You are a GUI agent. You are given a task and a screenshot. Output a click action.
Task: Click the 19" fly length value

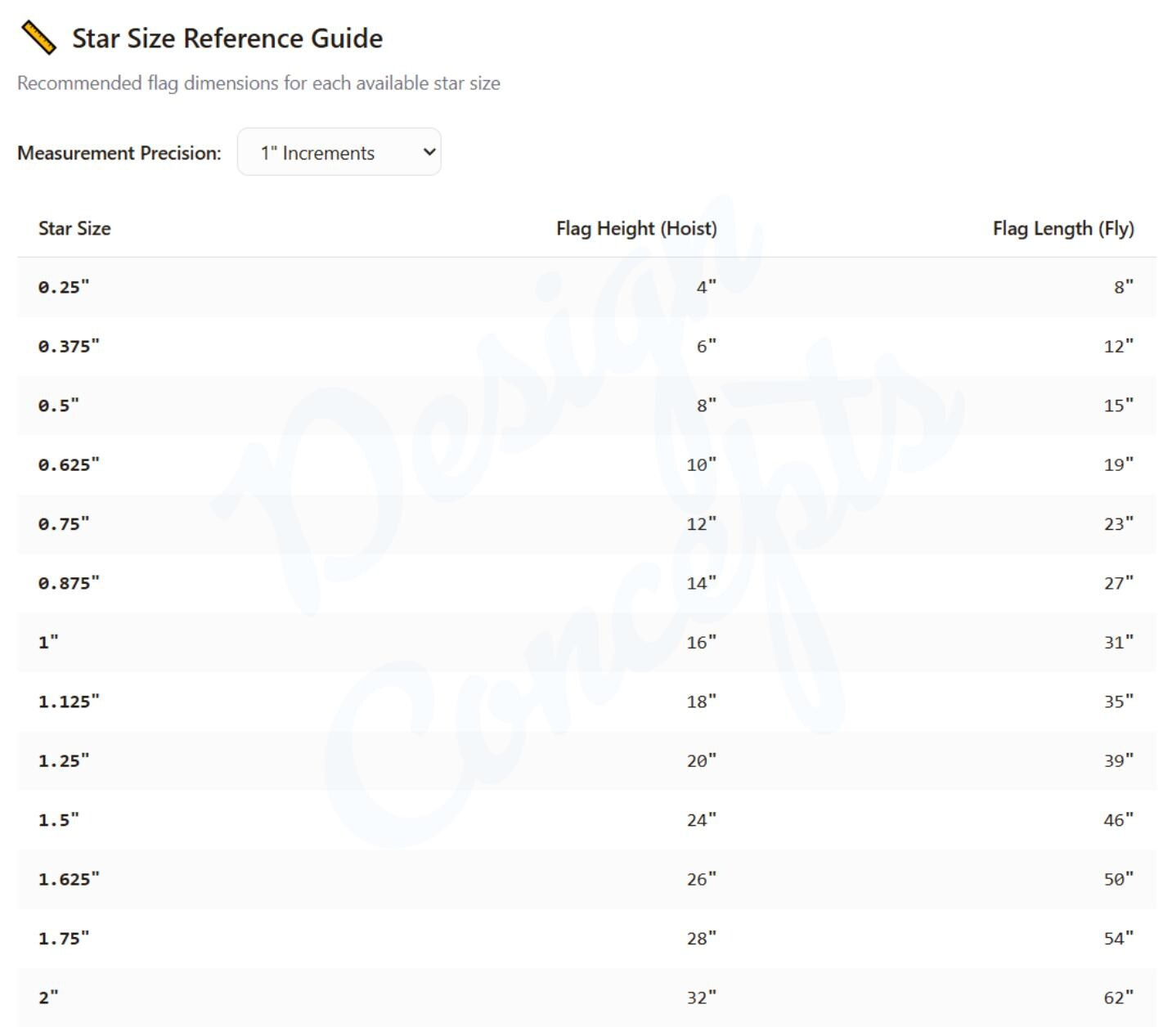(x=1119, y=464)
